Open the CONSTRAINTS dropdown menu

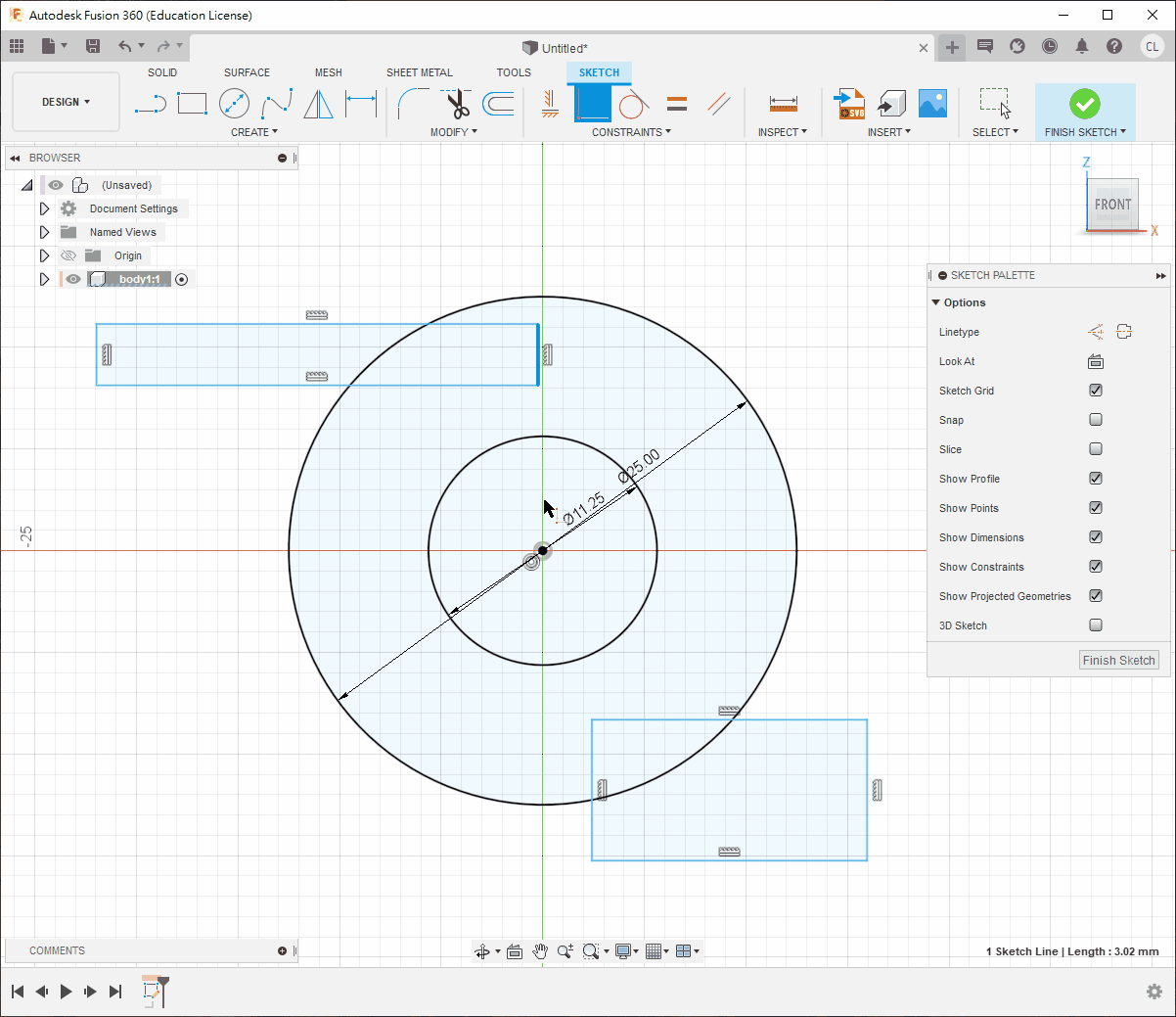tap(631, 132)
